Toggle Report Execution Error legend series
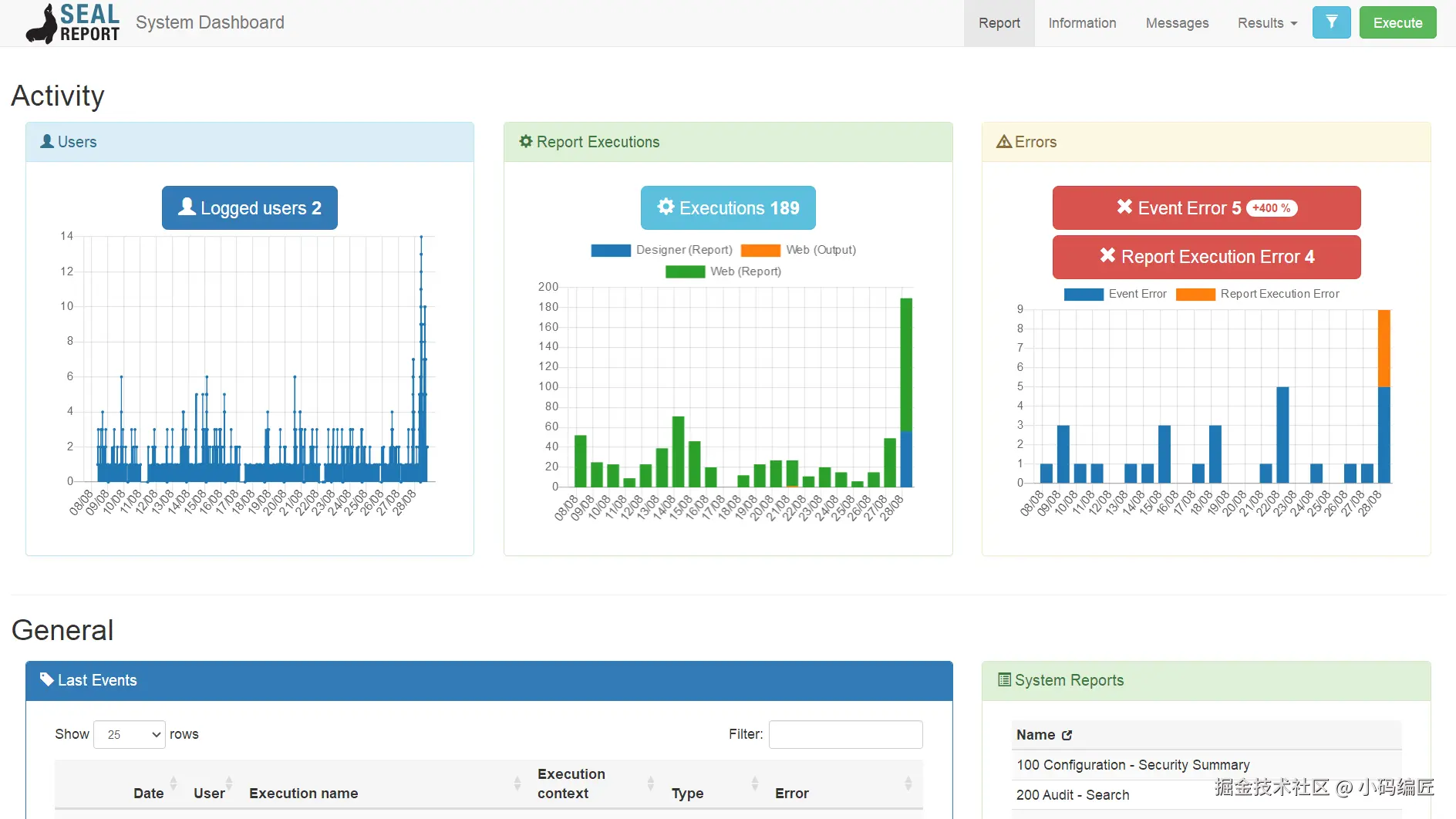 point(1258,294)
